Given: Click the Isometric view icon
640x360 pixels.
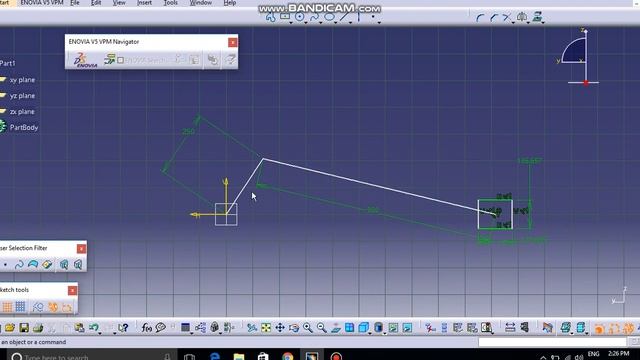Looking at the screenshot, I should [363, 328].
